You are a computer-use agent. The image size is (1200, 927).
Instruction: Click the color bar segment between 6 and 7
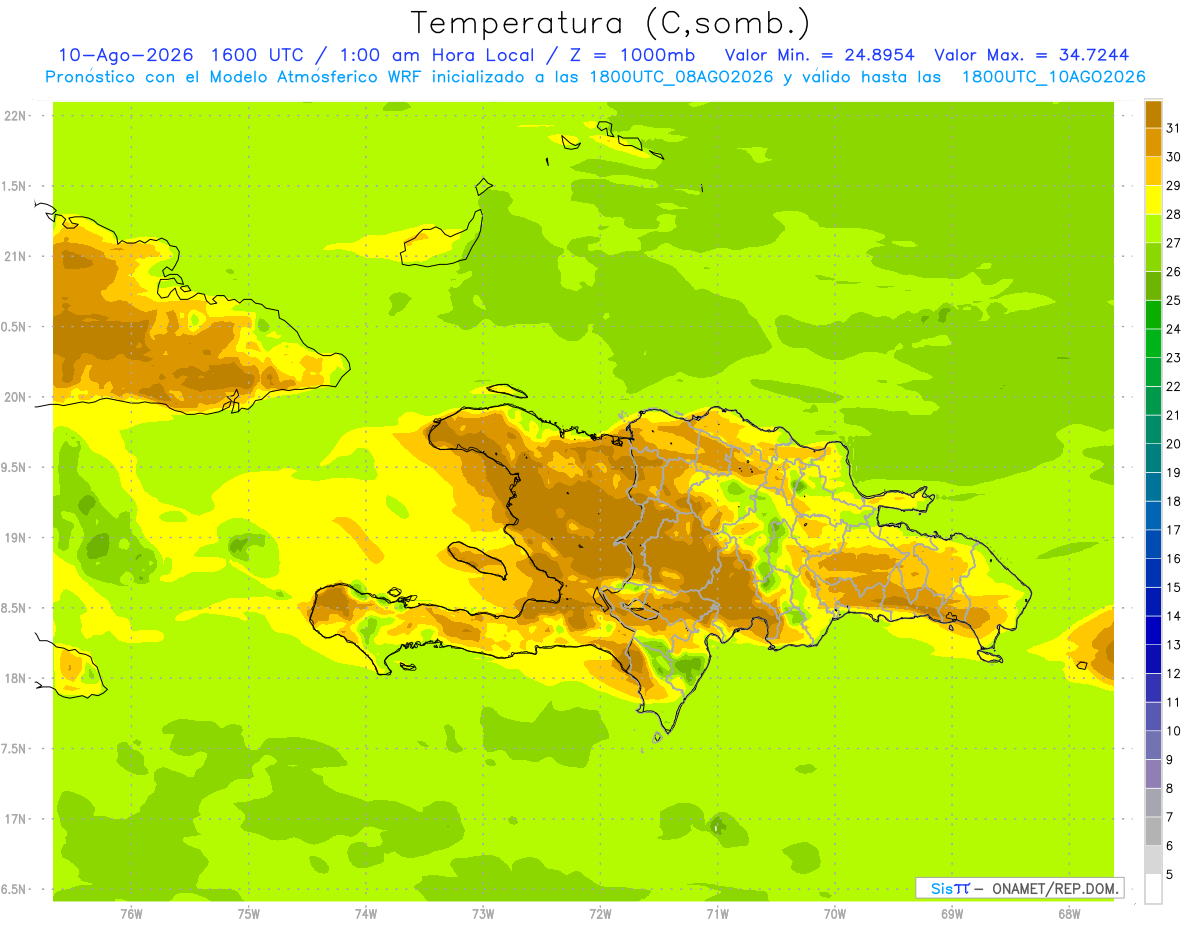(x=1153, y=831)
